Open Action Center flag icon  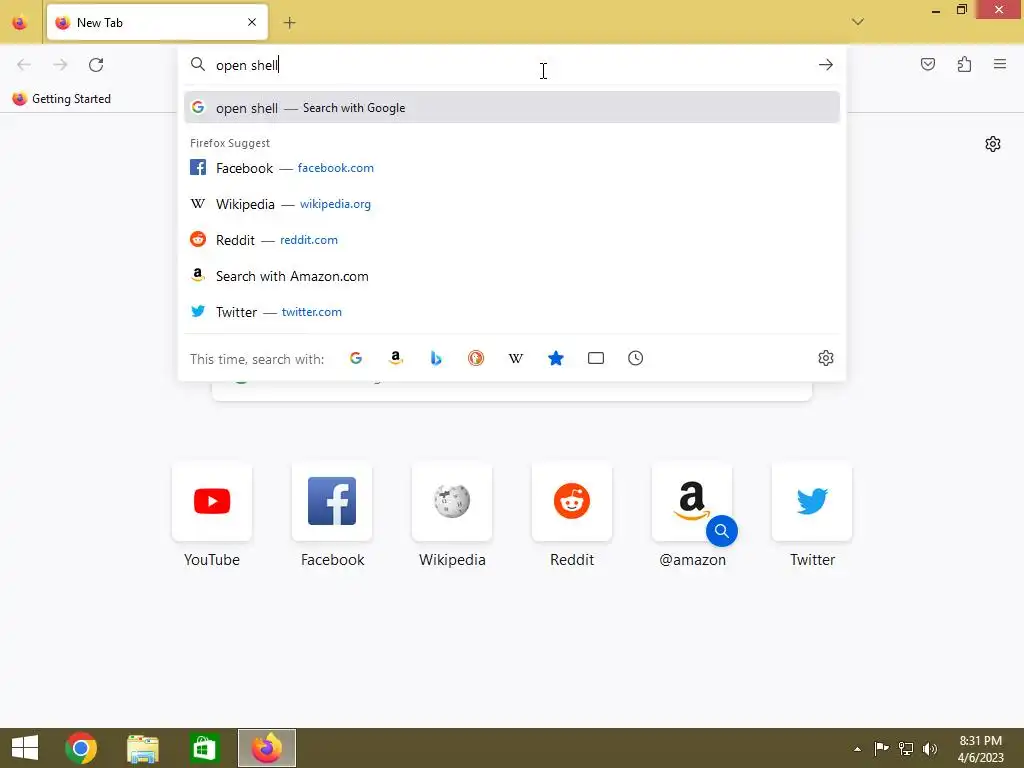[881, 749]
